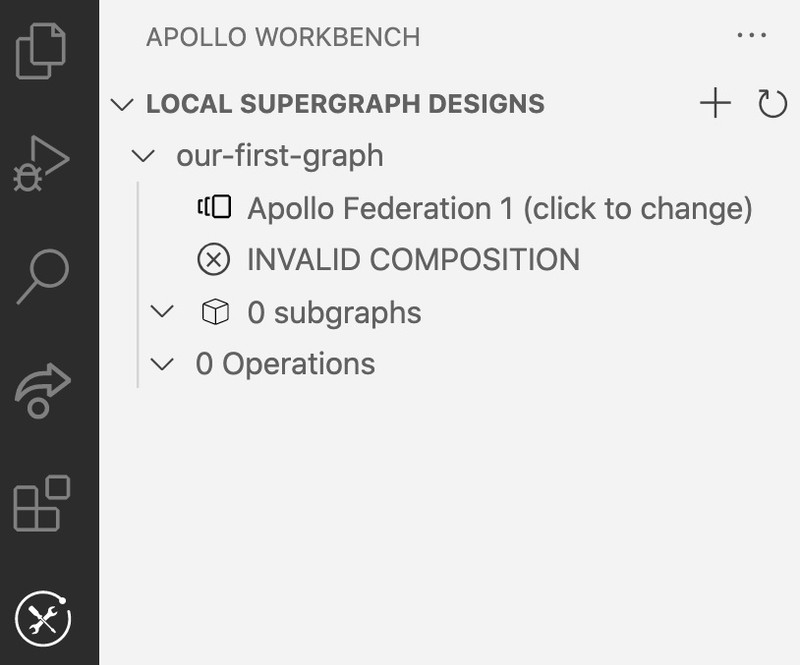Image resolution: width=800 pixels, height=665 pixels.
Task: Click the federation version icon
Action: [214, 207]
